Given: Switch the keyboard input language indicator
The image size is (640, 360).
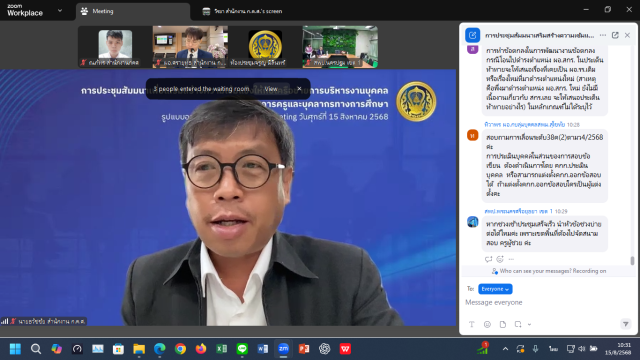Looking at the screenshot, I should [x=553, y=349].
